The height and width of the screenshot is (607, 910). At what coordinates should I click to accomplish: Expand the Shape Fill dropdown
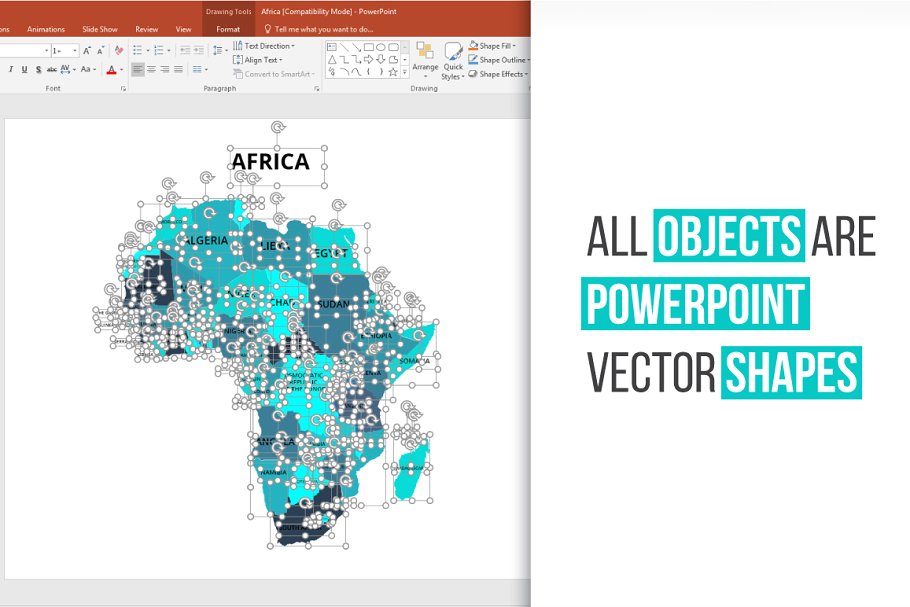tap(497, 46)
